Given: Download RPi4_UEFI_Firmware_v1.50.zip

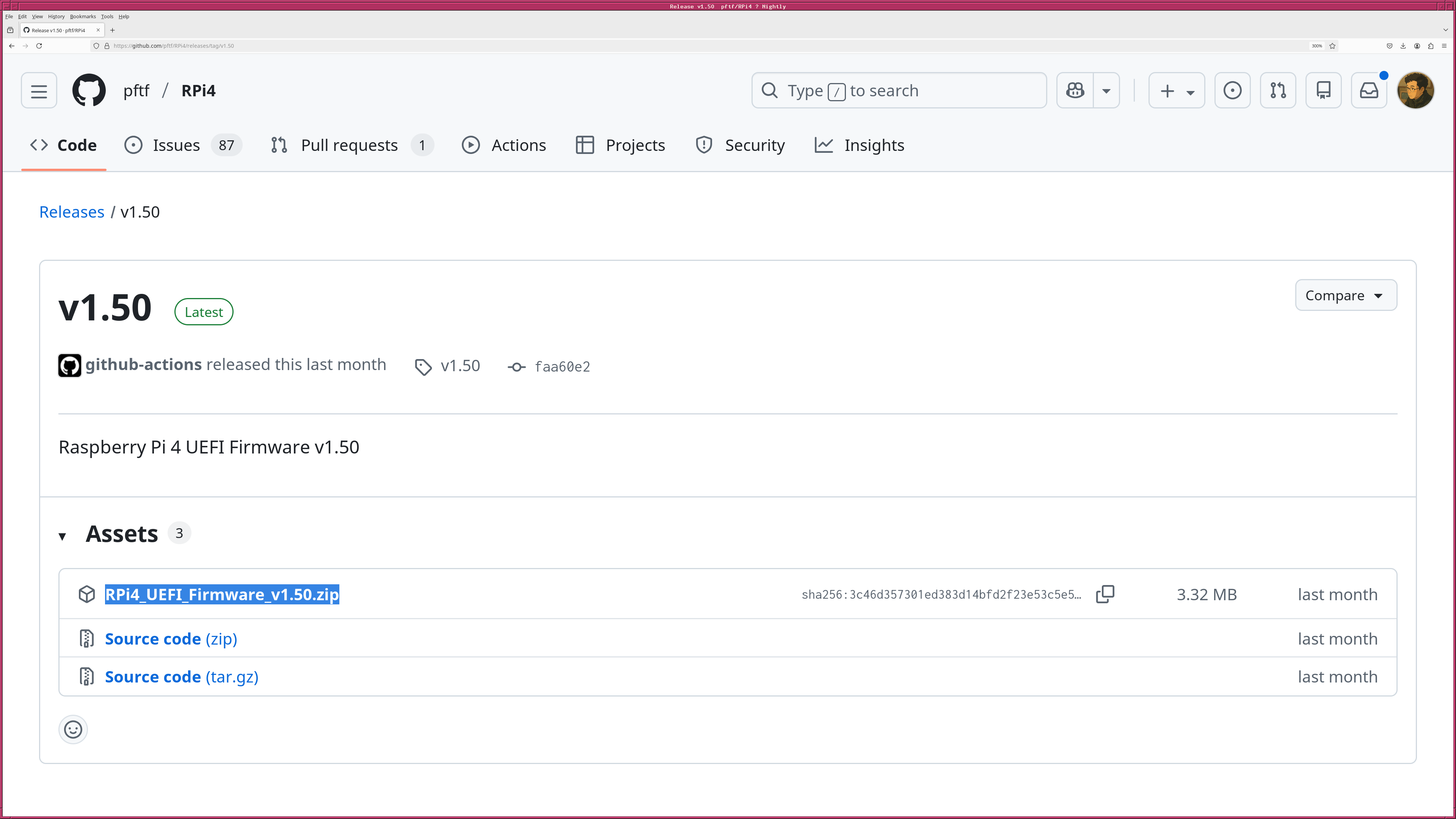Looking at the screenshot, I should [221, 595].
